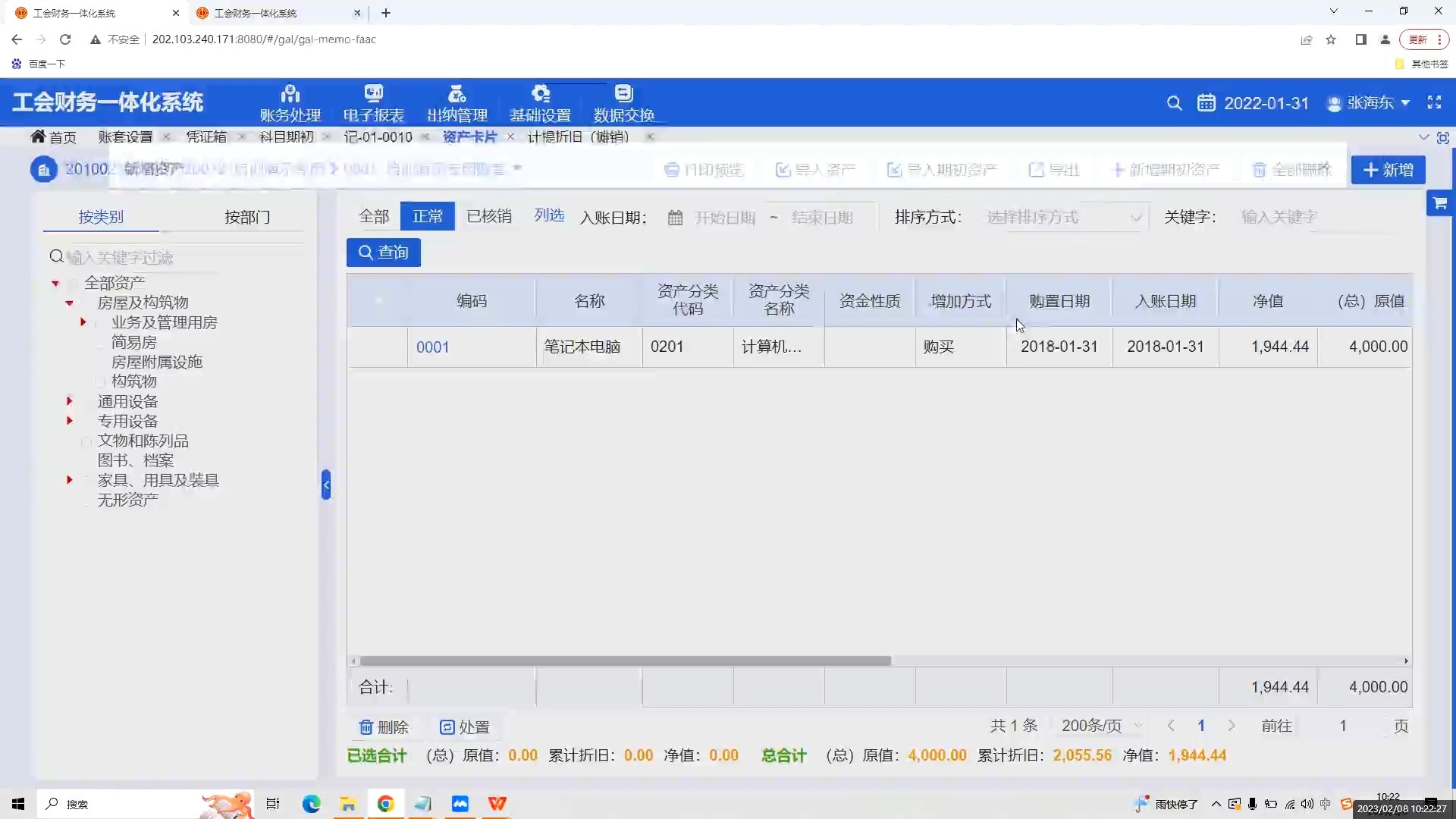Tick the 全部资产 tree checkbox
This screenshot has height=819, width=1456.
(x=74, y=284)
